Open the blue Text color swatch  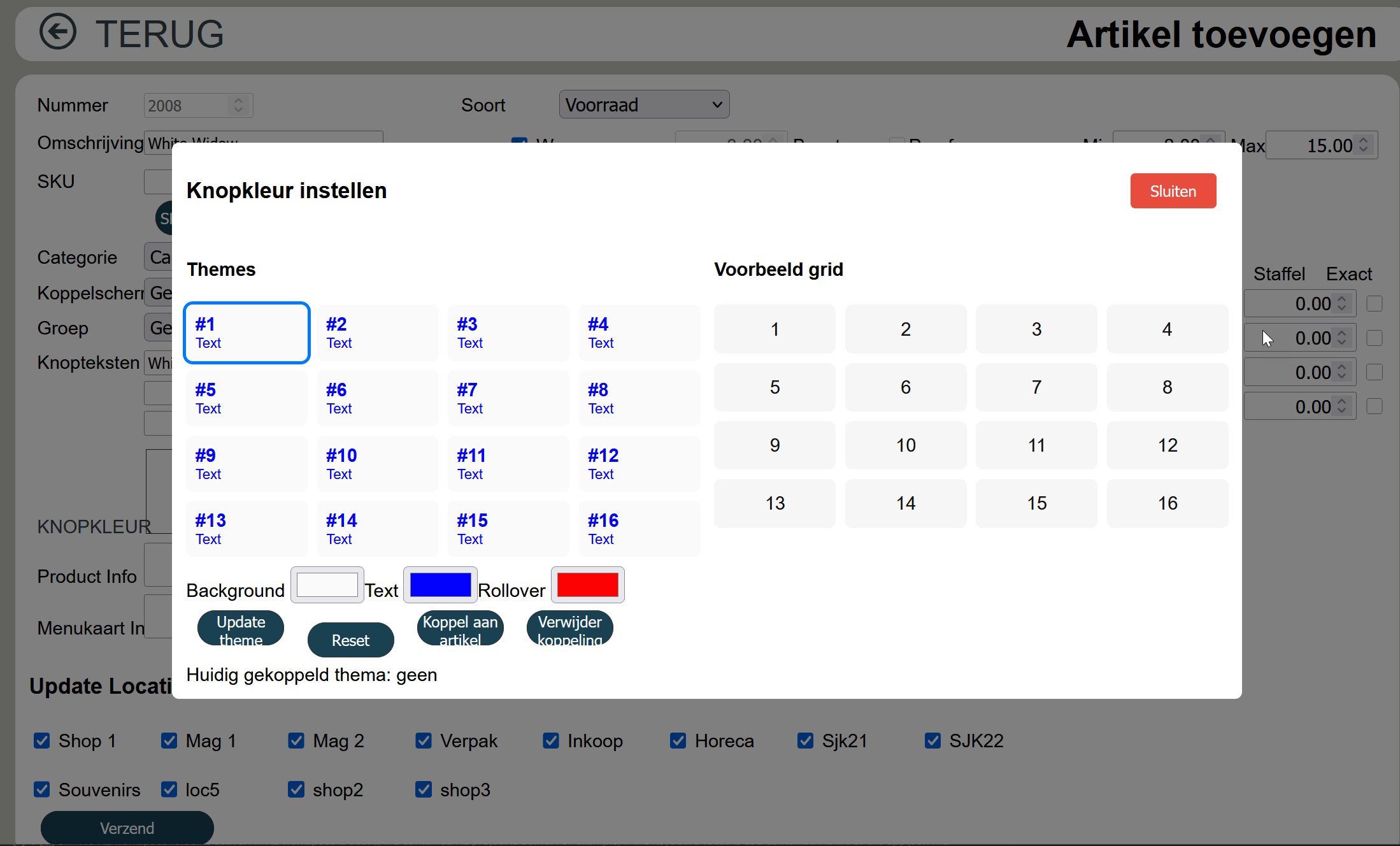tap(440, 585)
